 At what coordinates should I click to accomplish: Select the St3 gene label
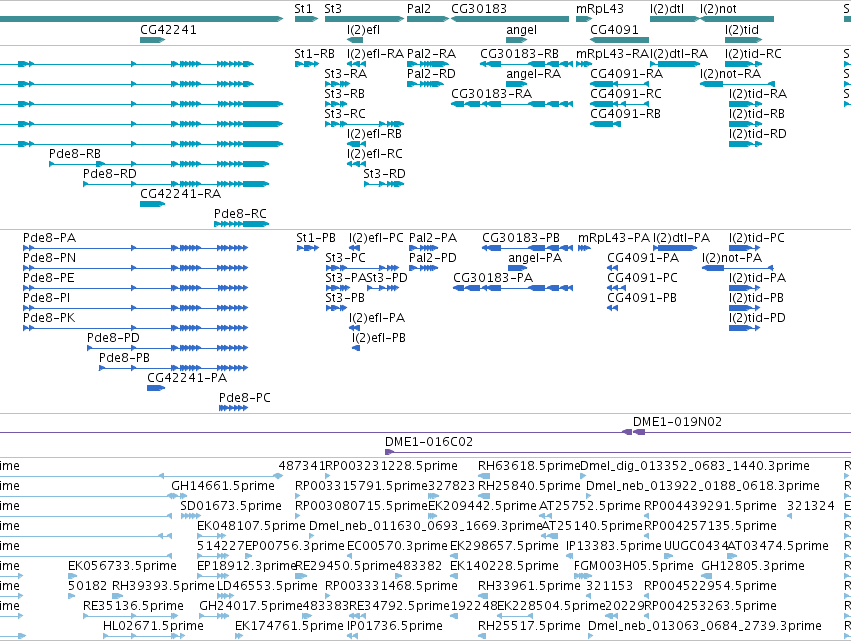[x=333, y=9]
